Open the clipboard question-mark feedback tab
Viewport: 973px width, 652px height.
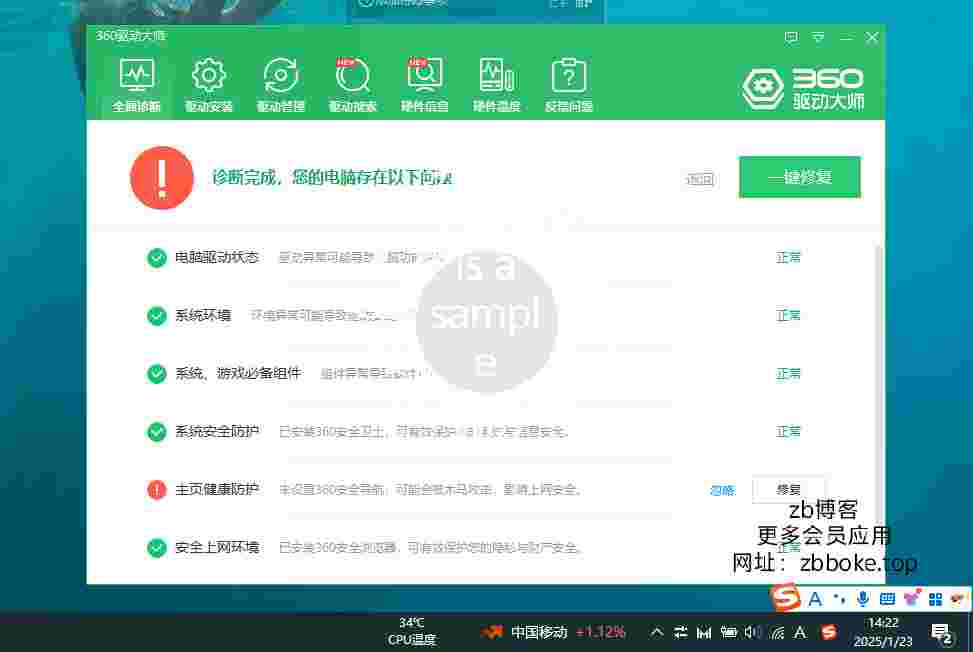(568, 86)
